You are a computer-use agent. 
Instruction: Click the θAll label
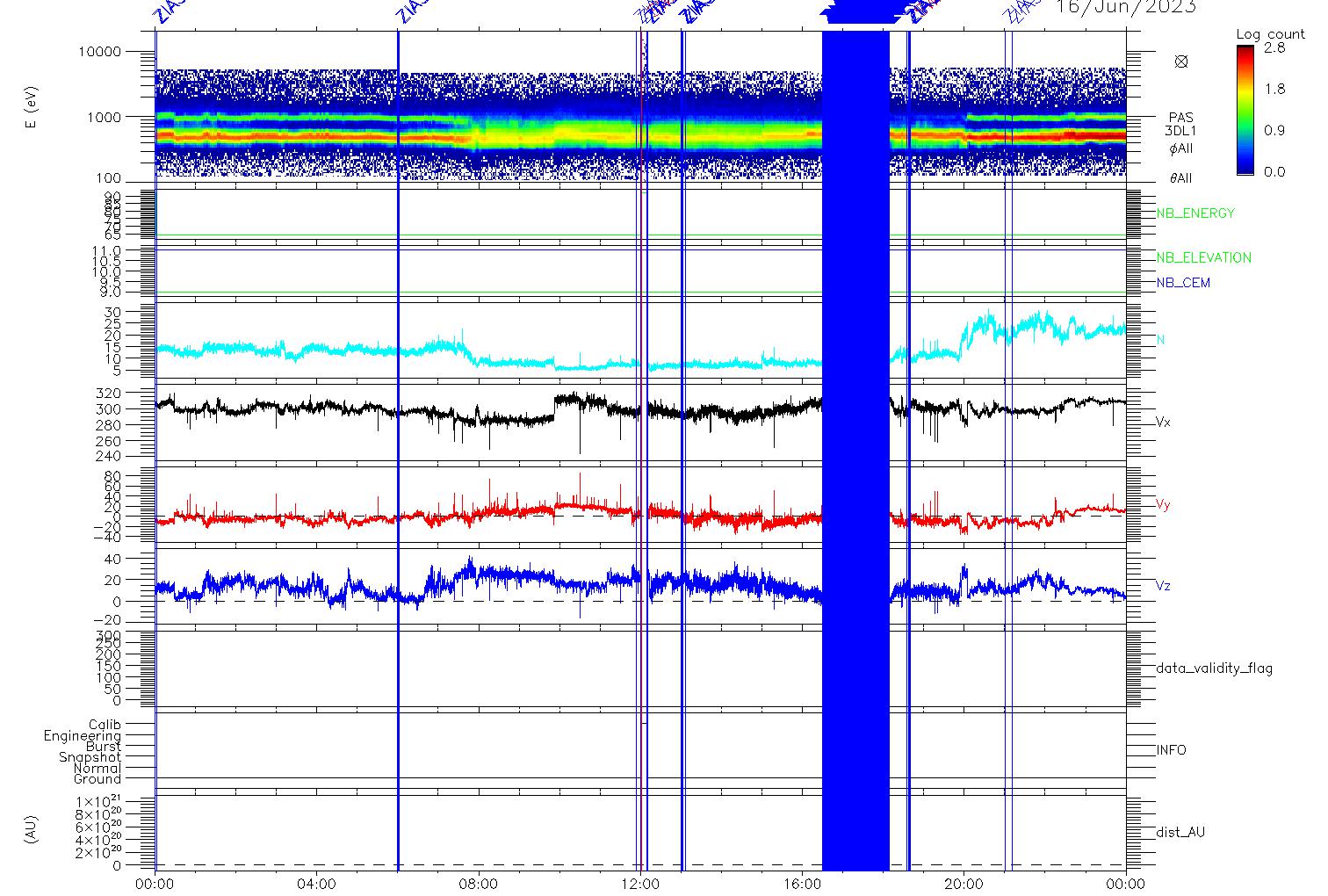[x=1181, y=178]
